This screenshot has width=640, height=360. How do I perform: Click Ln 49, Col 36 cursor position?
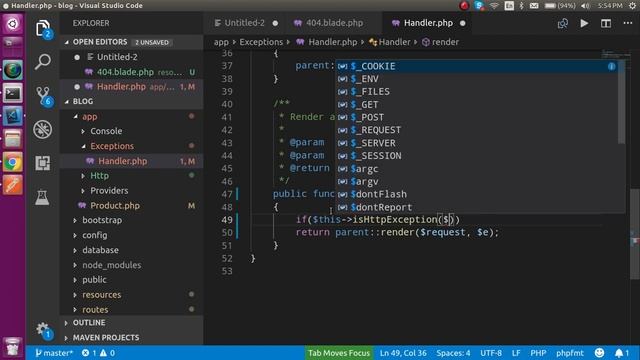coord(403,353)
